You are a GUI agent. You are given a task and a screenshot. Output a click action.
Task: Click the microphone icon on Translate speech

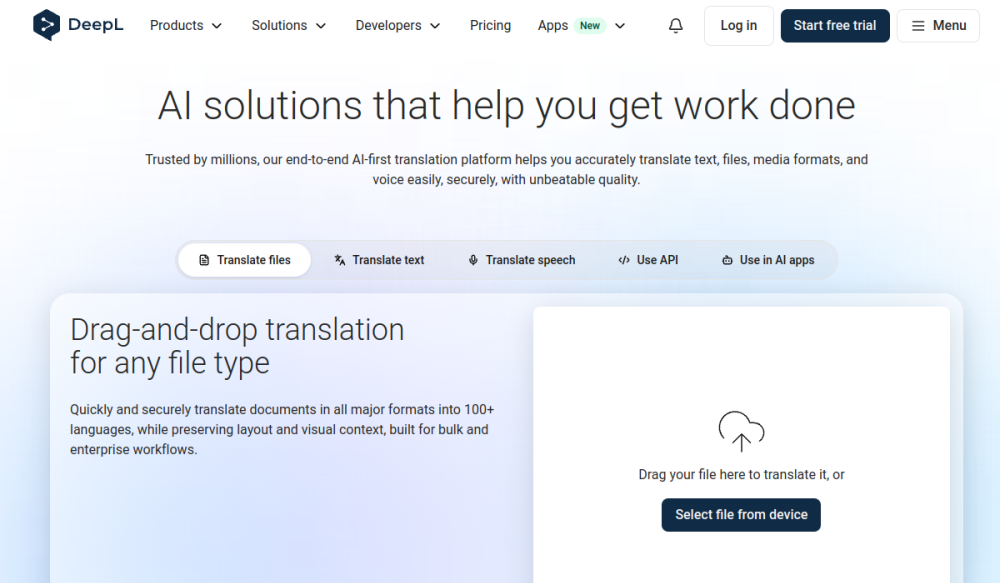click(x=473, y=260)
